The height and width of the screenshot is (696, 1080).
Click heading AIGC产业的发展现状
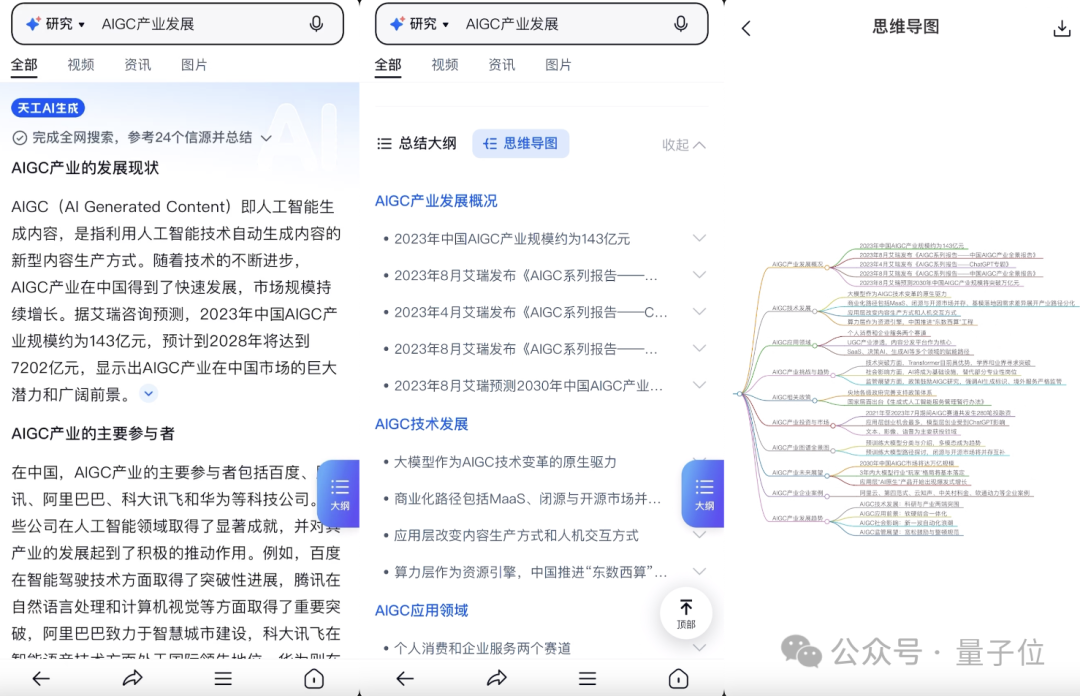(x=85, y=168)
